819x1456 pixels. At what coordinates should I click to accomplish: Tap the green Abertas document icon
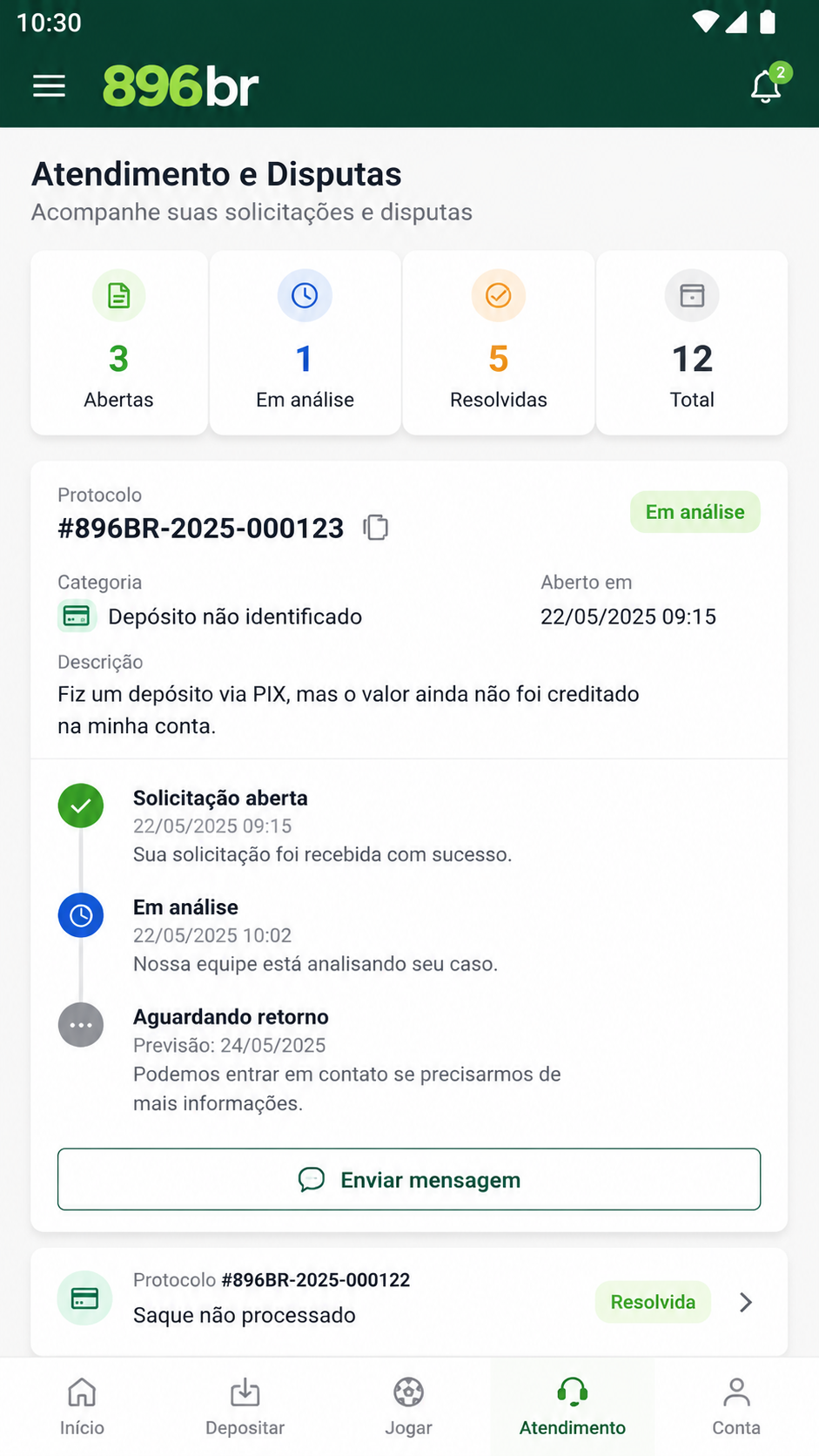coord(118,296)
